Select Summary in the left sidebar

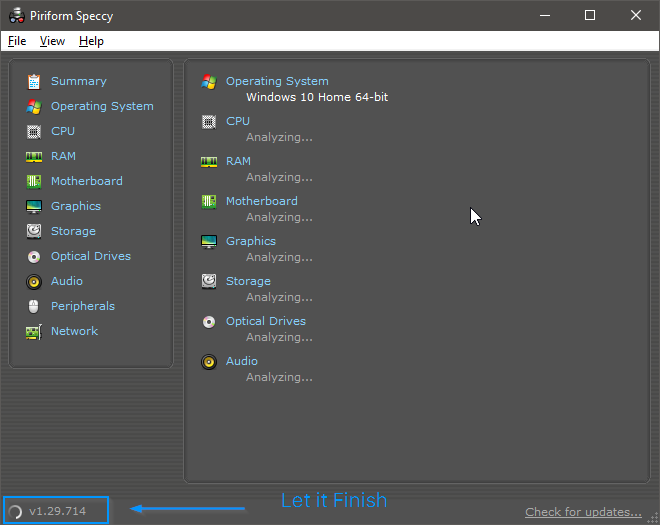click(x=79, y=81)
